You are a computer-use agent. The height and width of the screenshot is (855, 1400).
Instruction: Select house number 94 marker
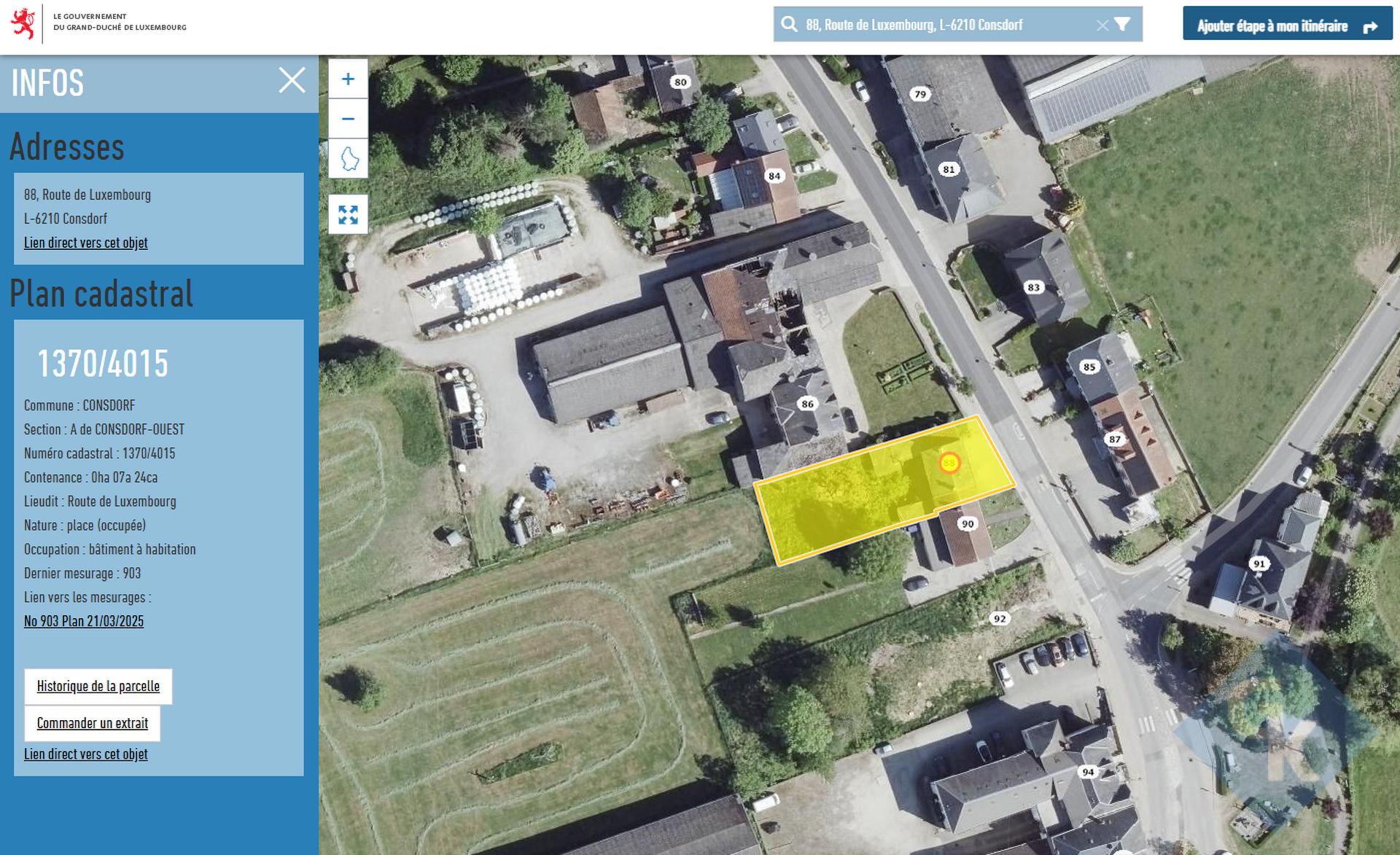1088,772
